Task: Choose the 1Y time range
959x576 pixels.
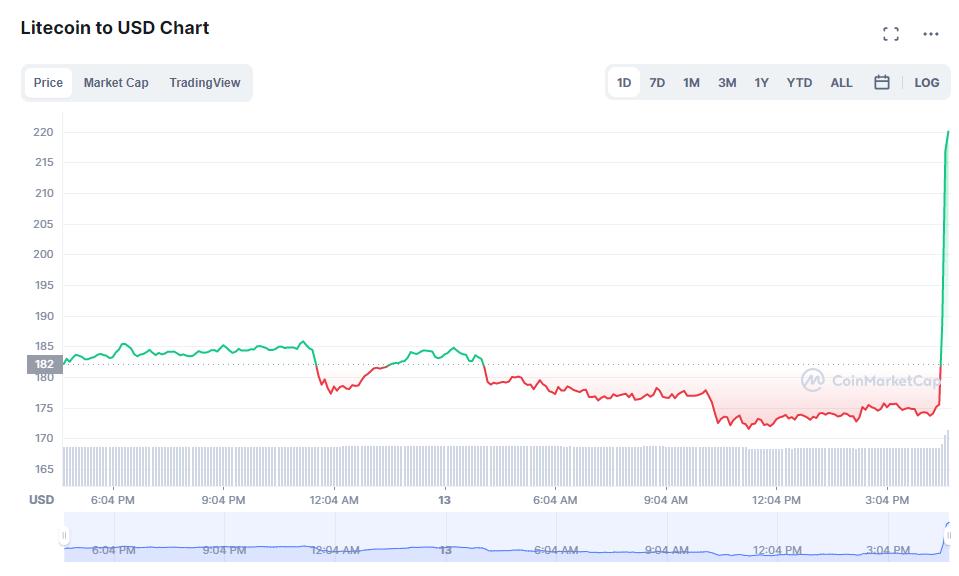Action: pos(762,83)
